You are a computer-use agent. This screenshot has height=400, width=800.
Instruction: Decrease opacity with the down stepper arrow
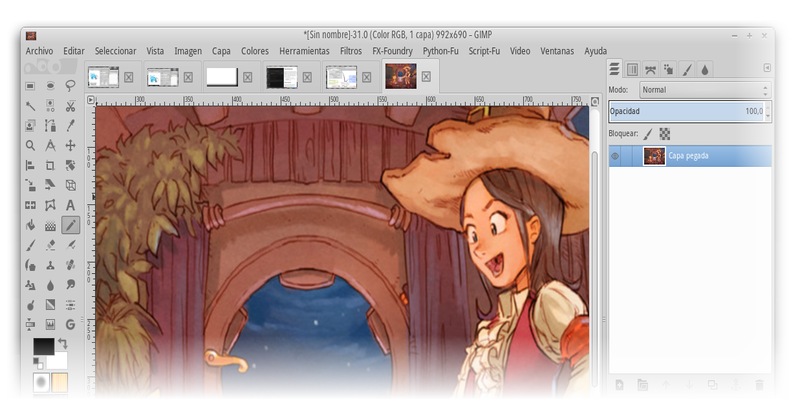click(768, 116)
